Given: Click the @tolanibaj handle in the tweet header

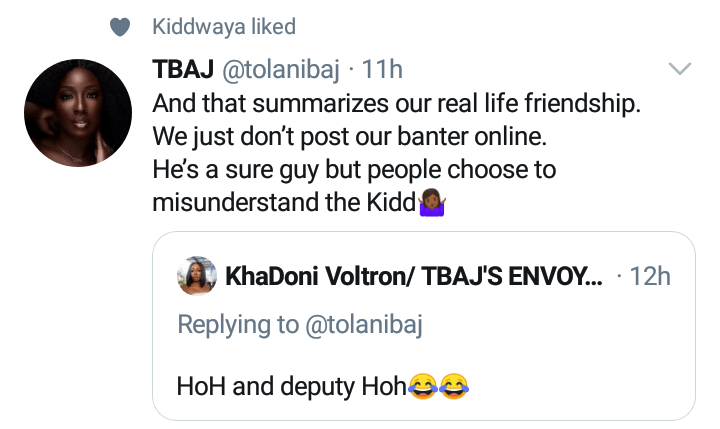Looking at the screenshot, I should (x=275, y=70).
